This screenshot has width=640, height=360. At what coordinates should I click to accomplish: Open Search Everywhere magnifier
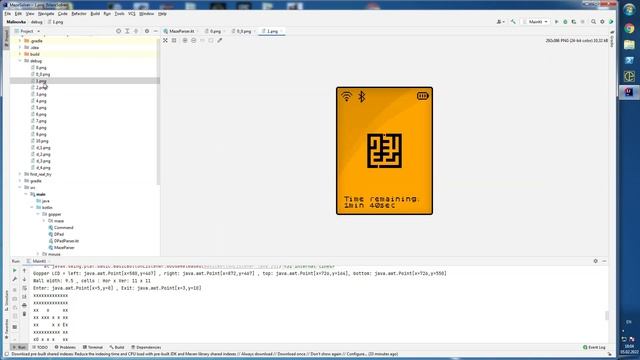point(593,22)
